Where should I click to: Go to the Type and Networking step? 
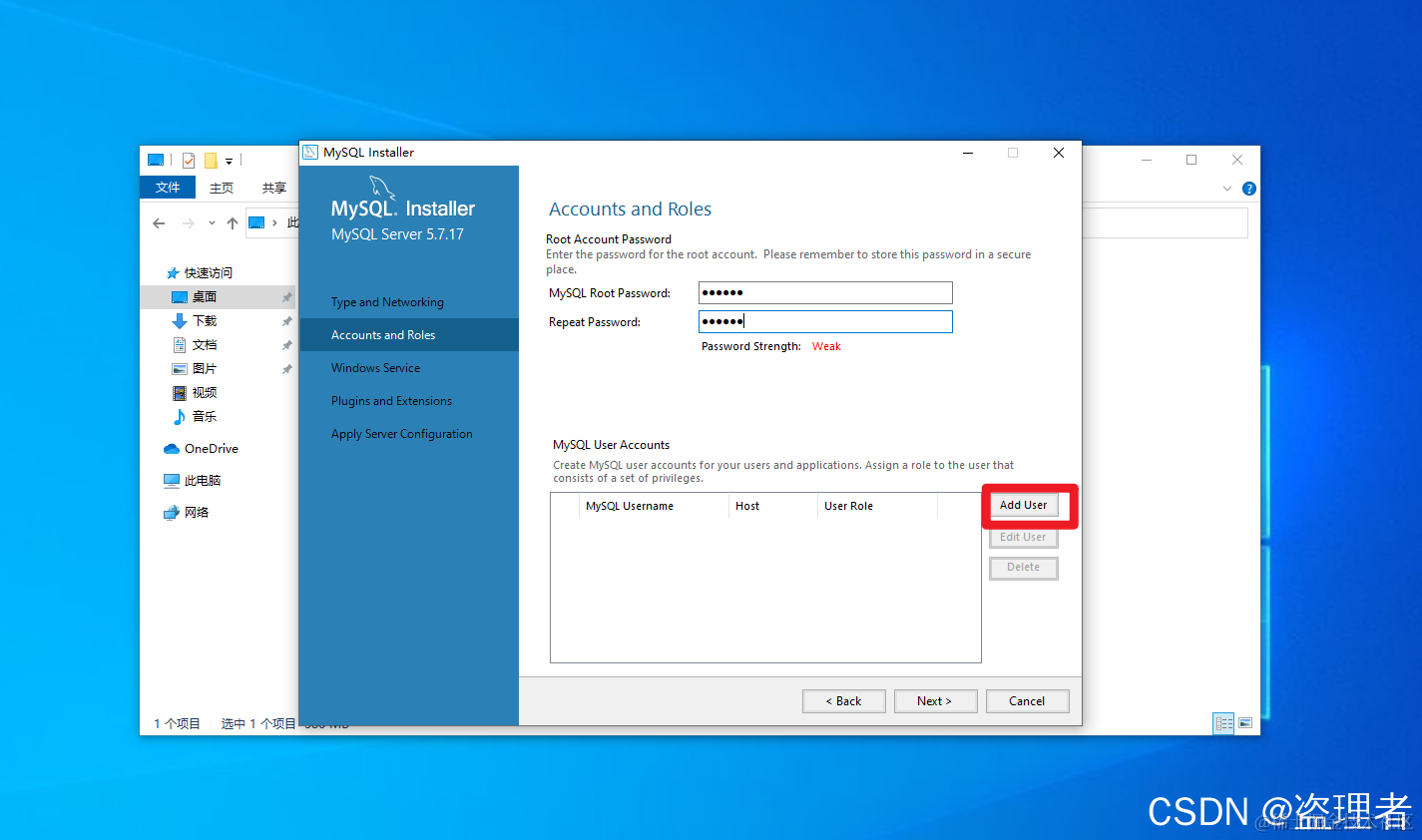pyautogui.click(x=387, y=302)
